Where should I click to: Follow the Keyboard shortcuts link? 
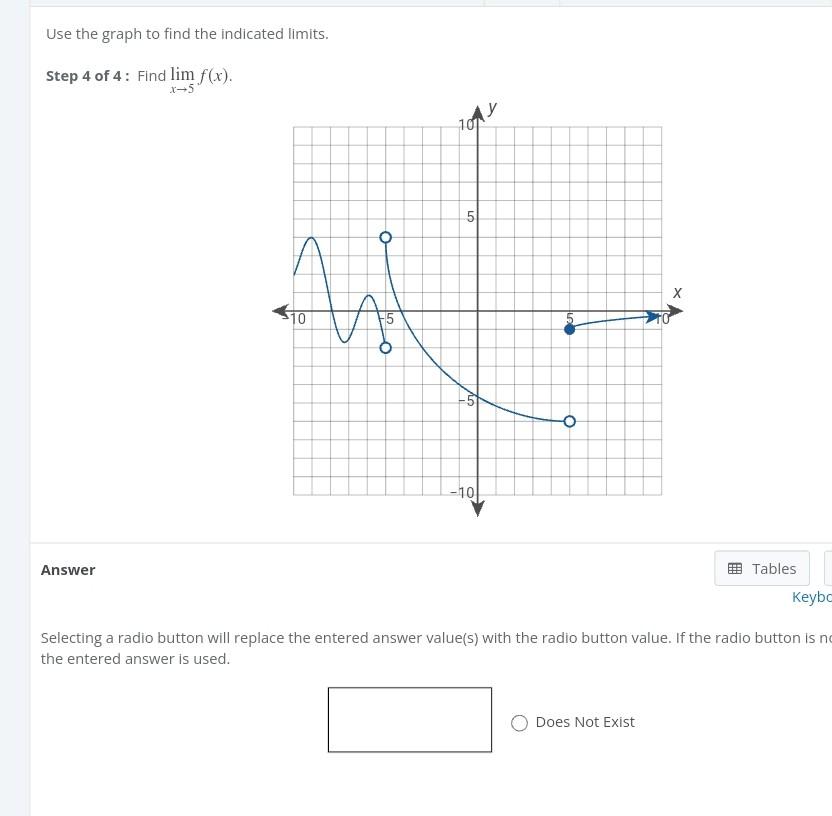tap(811, 596)
